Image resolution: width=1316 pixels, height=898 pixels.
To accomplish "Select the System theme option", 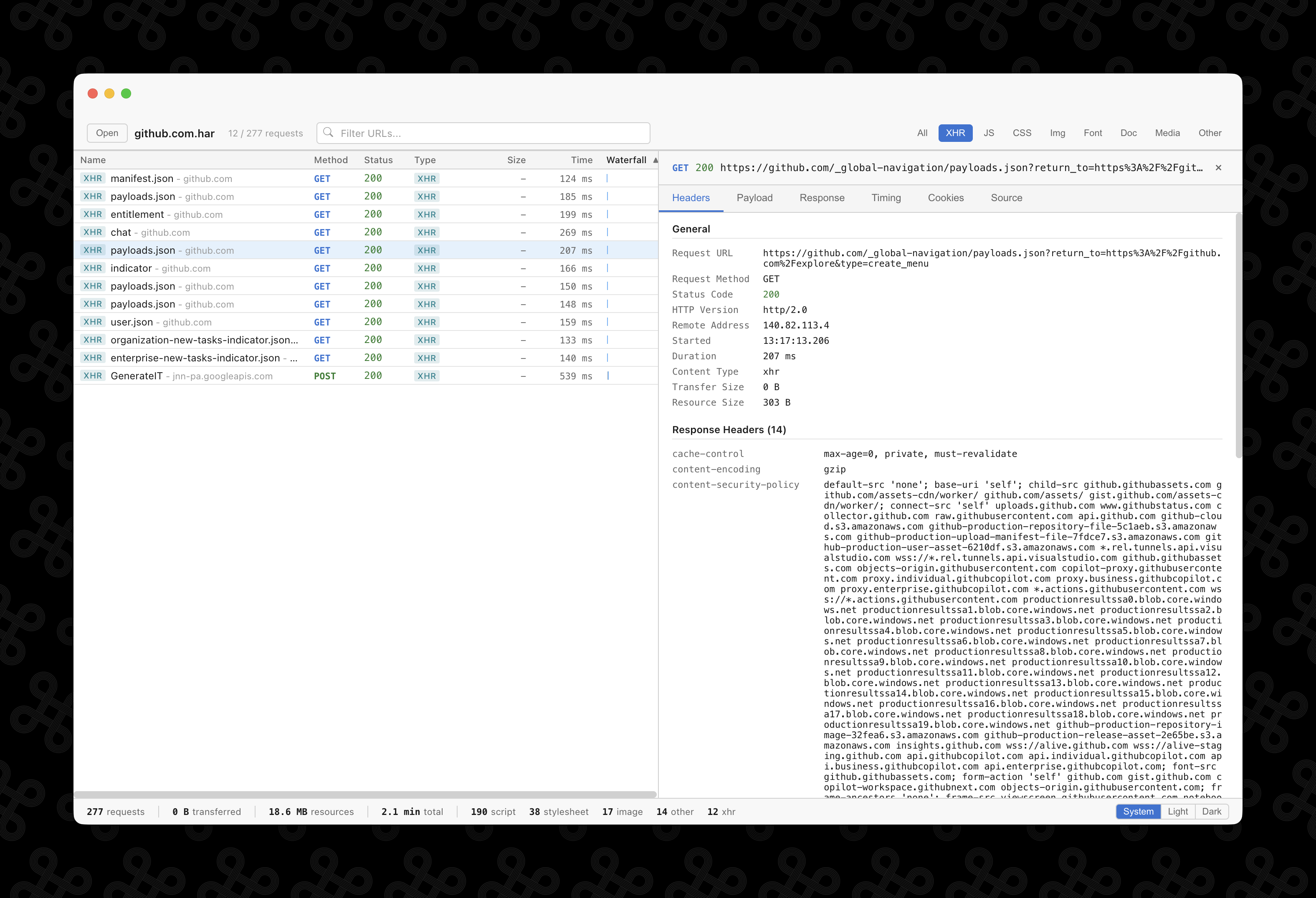I will point(1138,812).
